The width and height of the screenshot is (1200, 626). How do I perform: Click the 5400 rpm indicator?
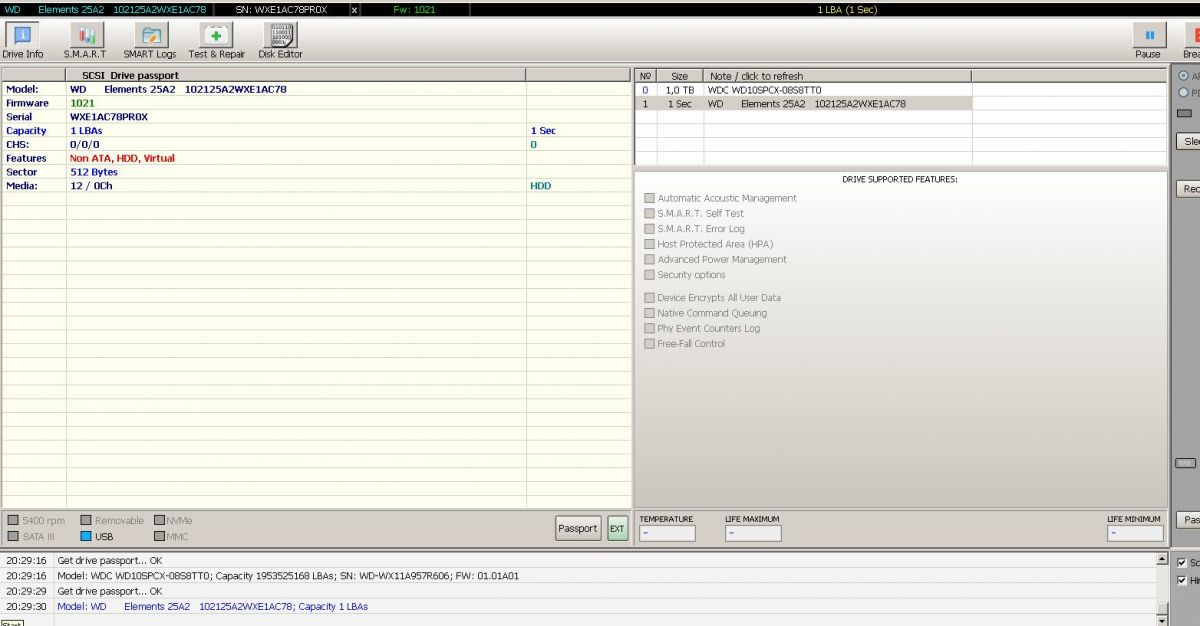tap(13, 521)
